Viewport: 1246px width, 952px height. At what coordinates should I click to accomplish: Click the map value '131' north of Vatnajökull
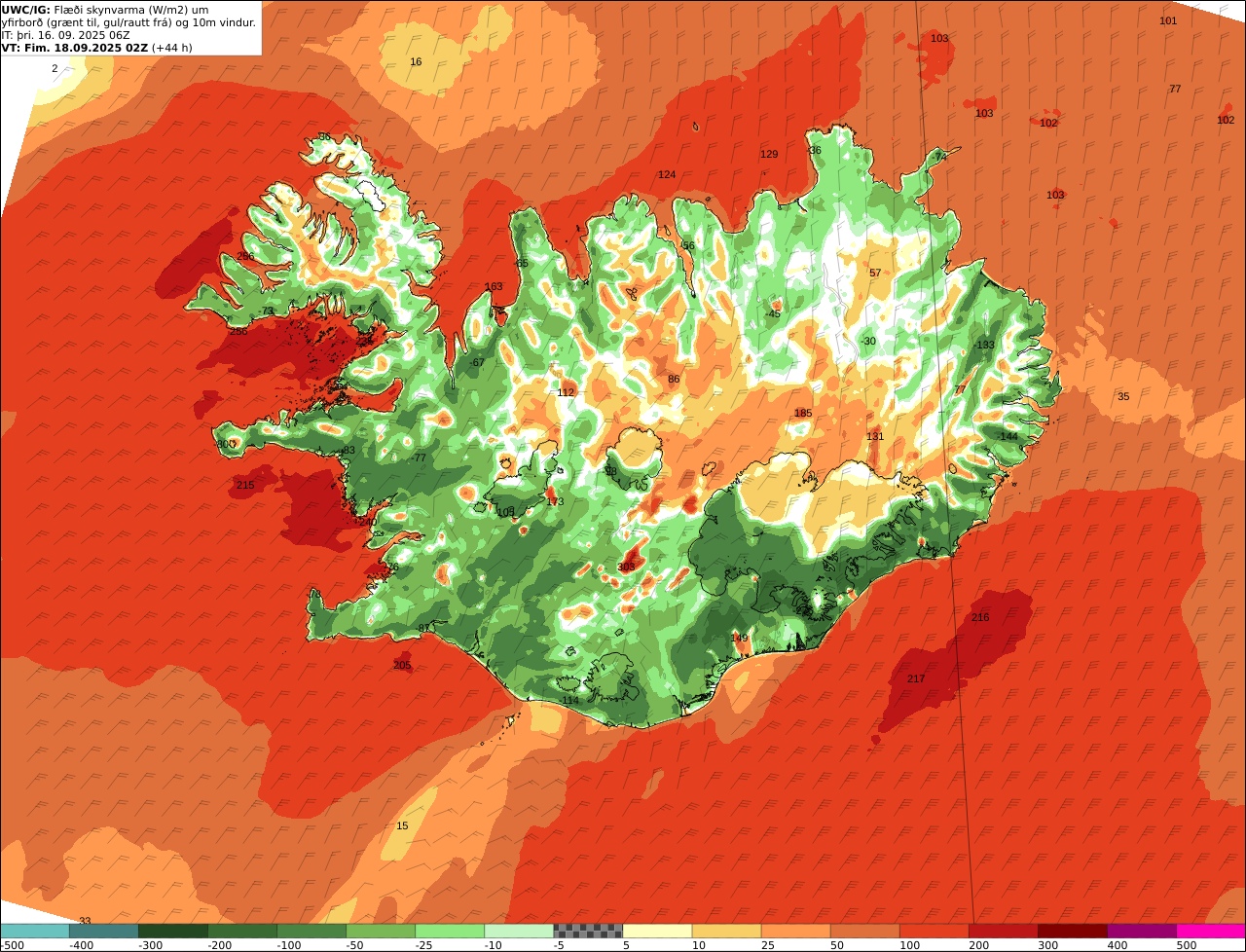tap(875, 437)
